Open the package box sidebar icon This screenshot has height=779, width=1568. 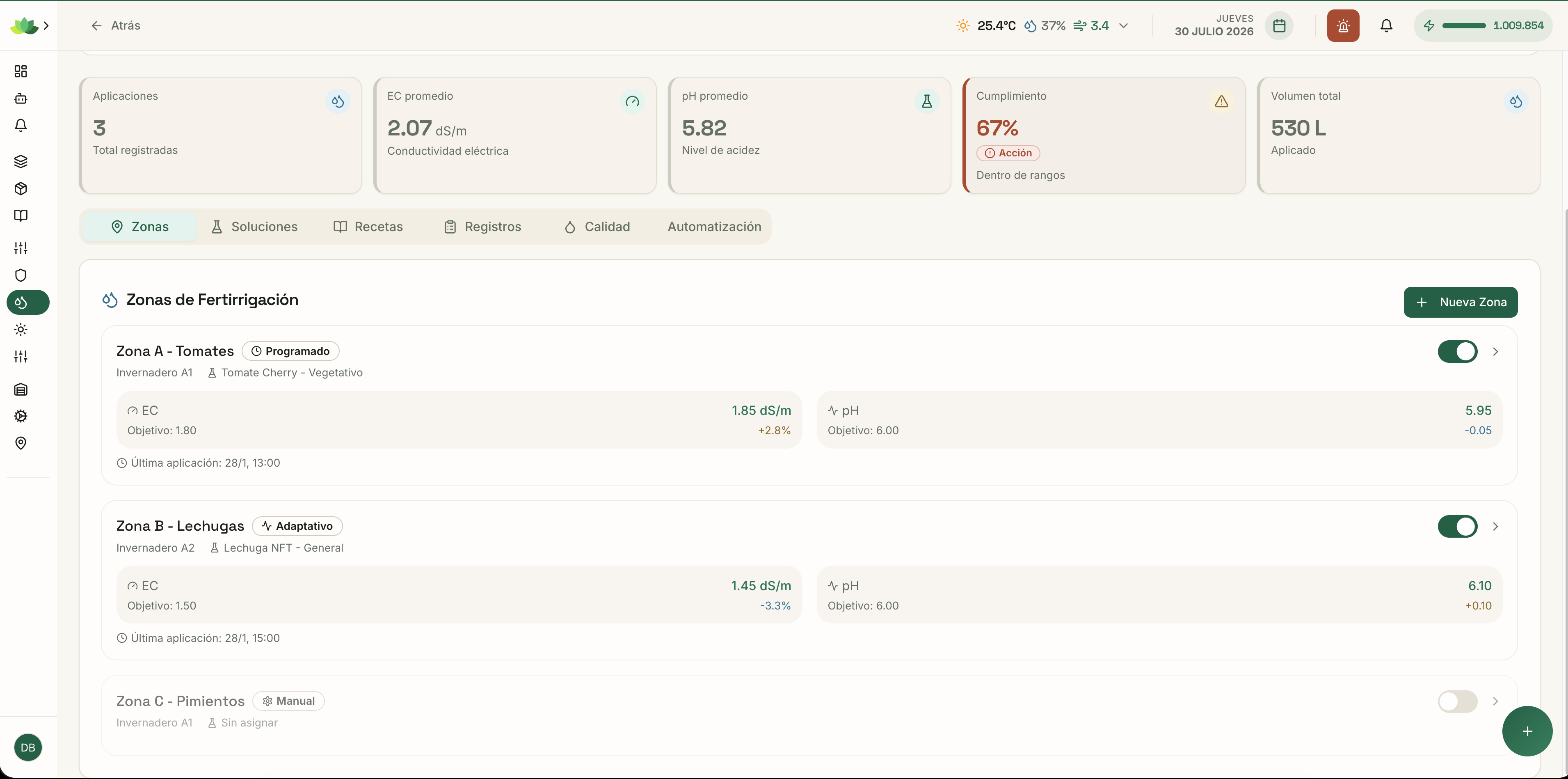(x=21, y=188)
